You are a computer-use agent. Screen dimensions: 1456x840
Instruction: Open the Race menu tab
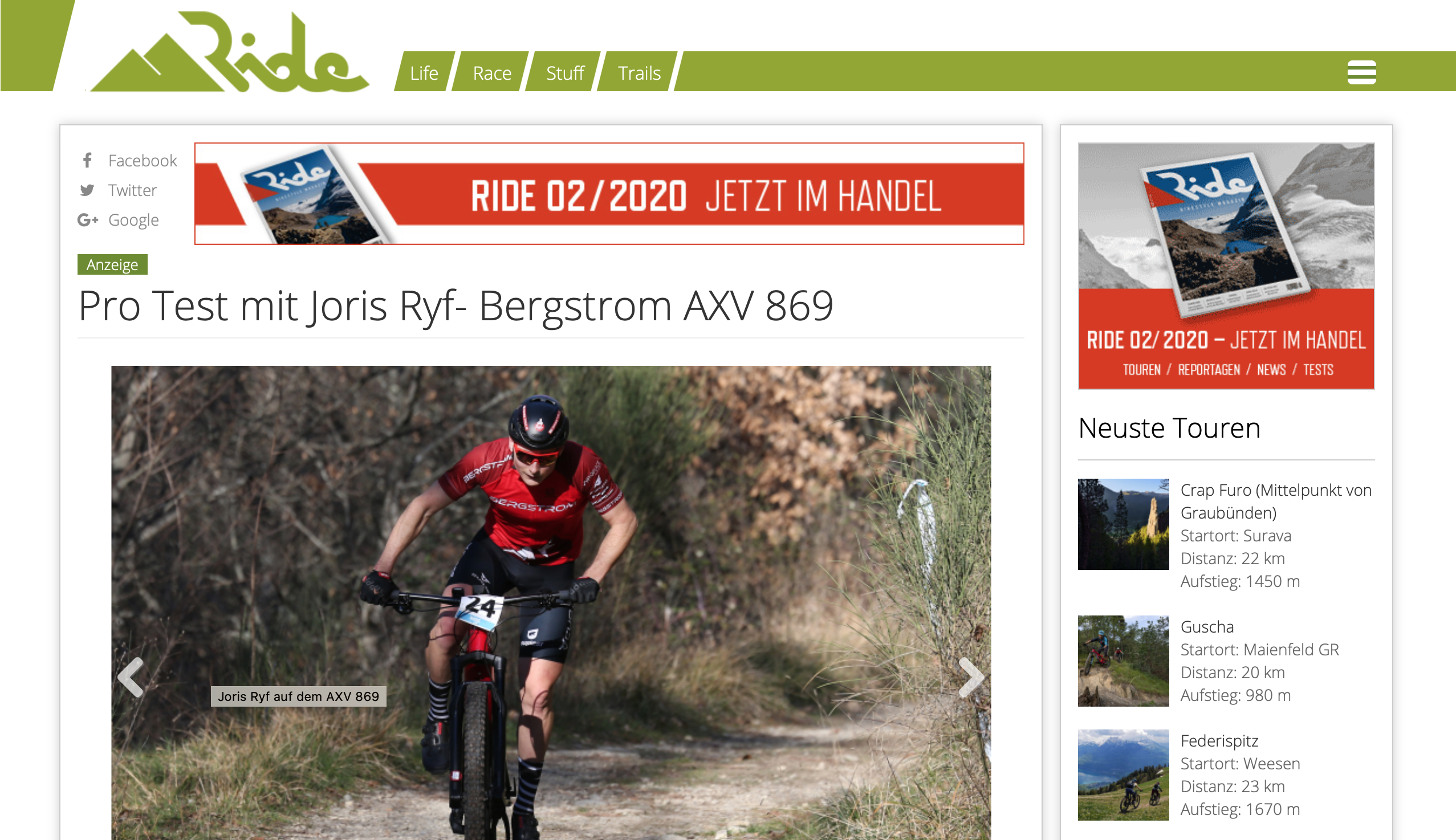491,72
